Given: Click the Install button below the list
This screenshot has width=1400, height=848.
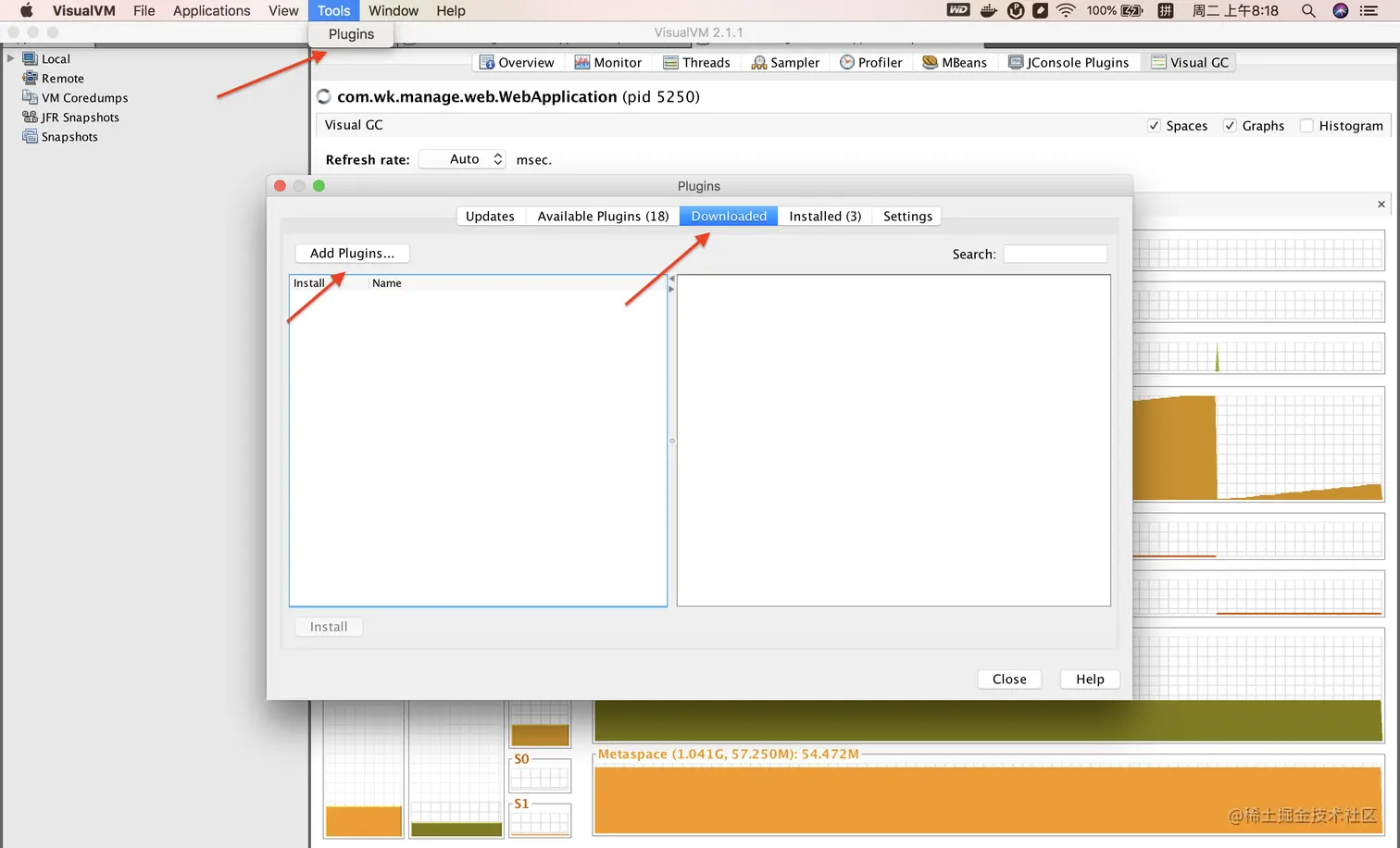Looking at the screenshot, I should click(329, 627).
